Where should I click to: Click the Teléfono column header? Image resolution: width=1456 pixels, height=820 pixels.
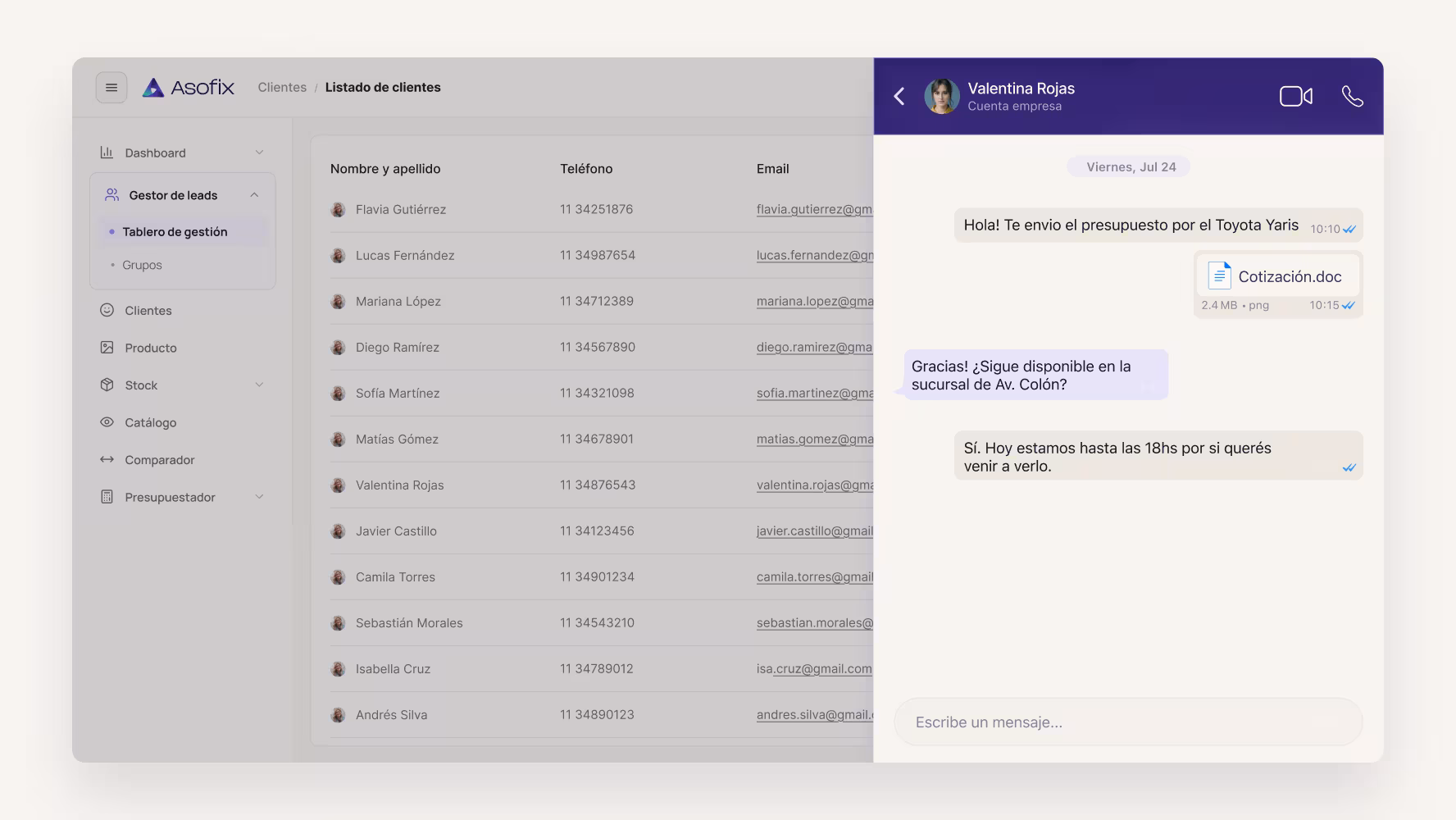pos(586,169)
